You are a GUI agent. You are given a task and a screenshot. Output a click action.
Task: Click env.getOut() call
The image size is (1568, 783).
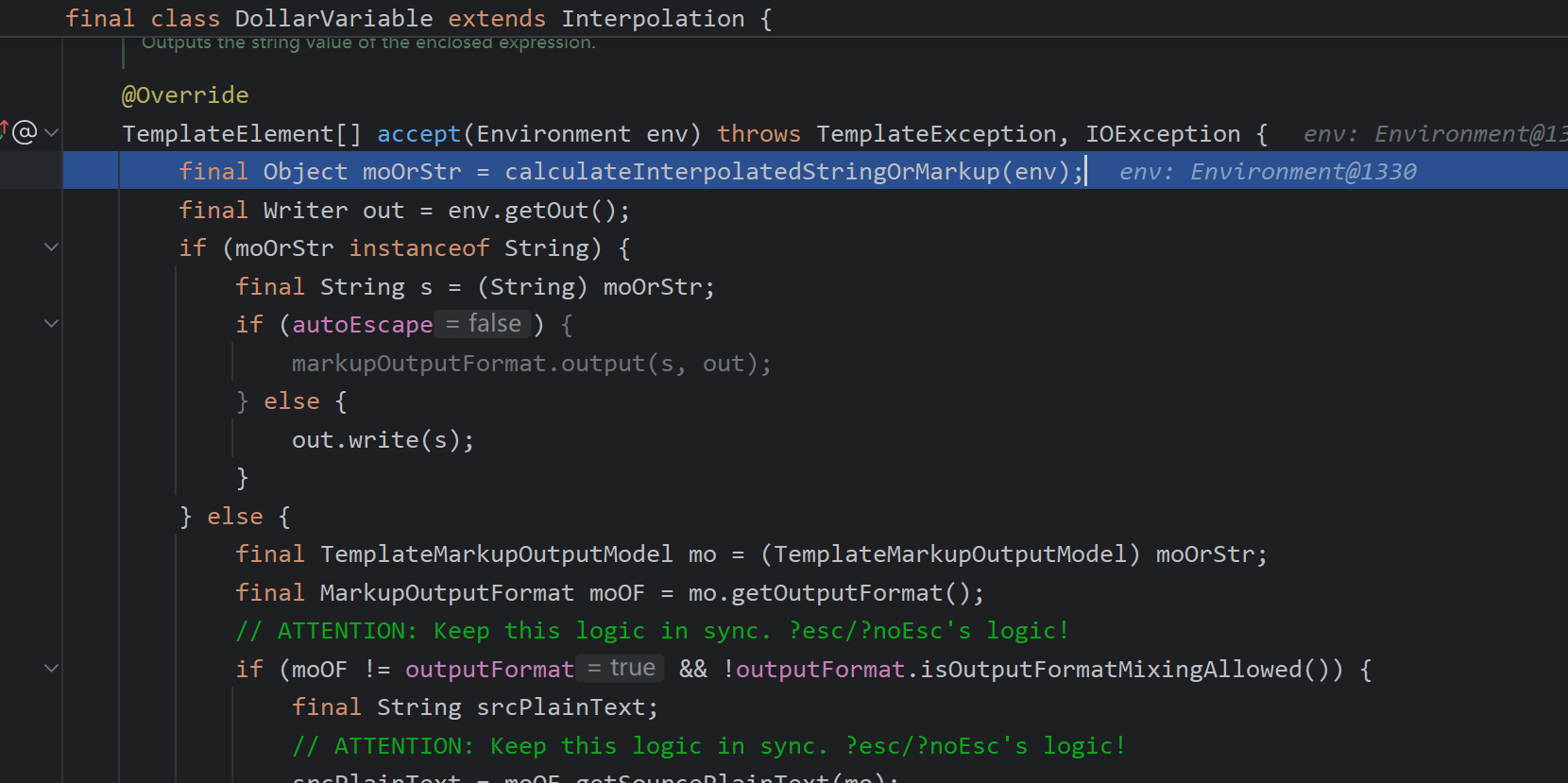(x=532, y=211)
